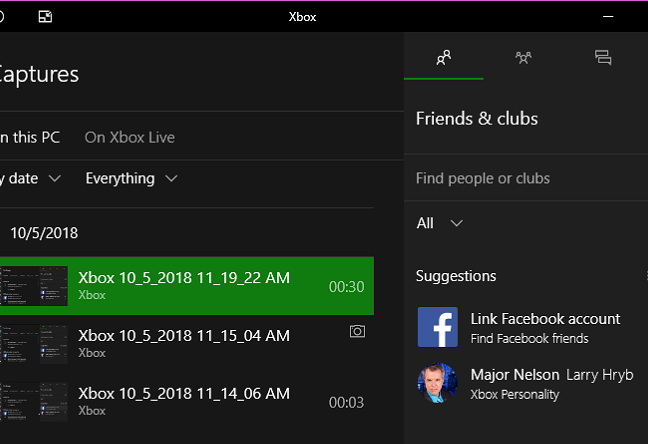Click the Find people or clubs field
The image size is (648, 444).
[526, 178]
